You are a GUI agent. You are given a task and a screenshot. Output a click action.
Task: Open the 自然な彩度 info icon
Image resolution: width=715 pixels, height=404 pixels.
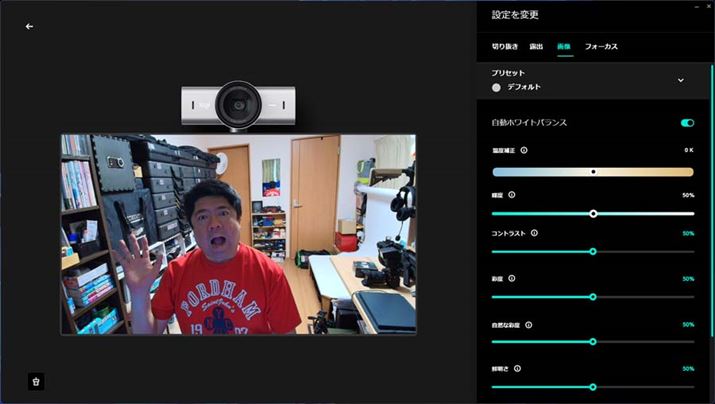pos(528,324)
